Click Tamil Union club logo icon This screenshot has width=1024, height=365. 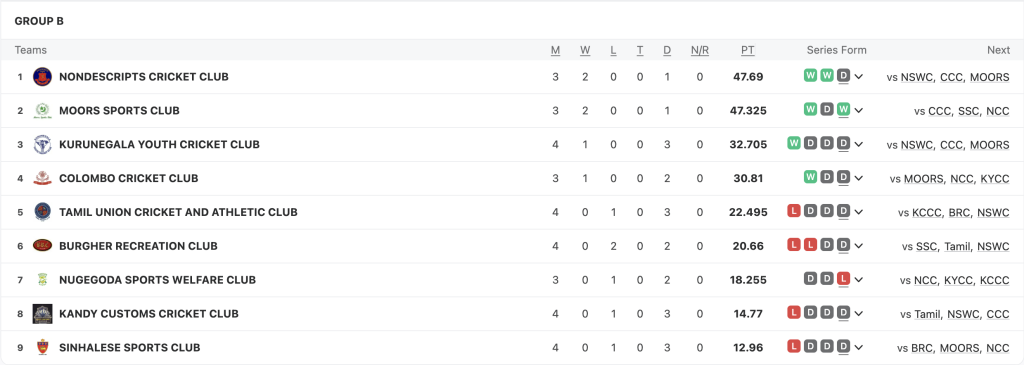click(42, 212)
